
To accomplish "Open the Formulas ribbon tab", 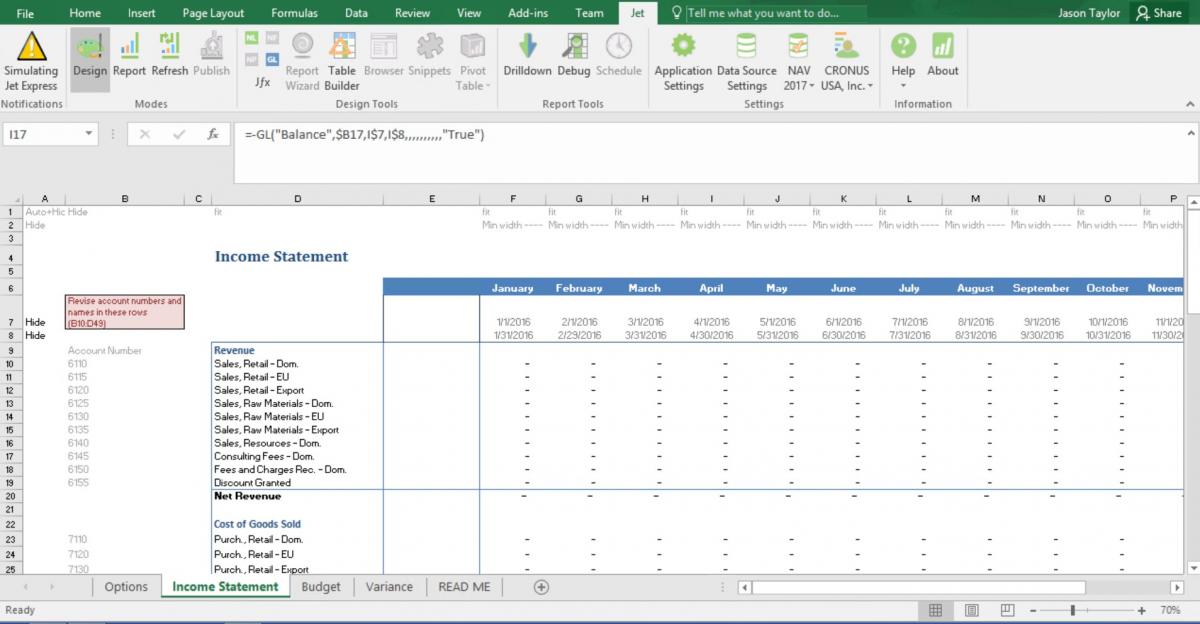I will pyautogui.click(x=294, y=13).
